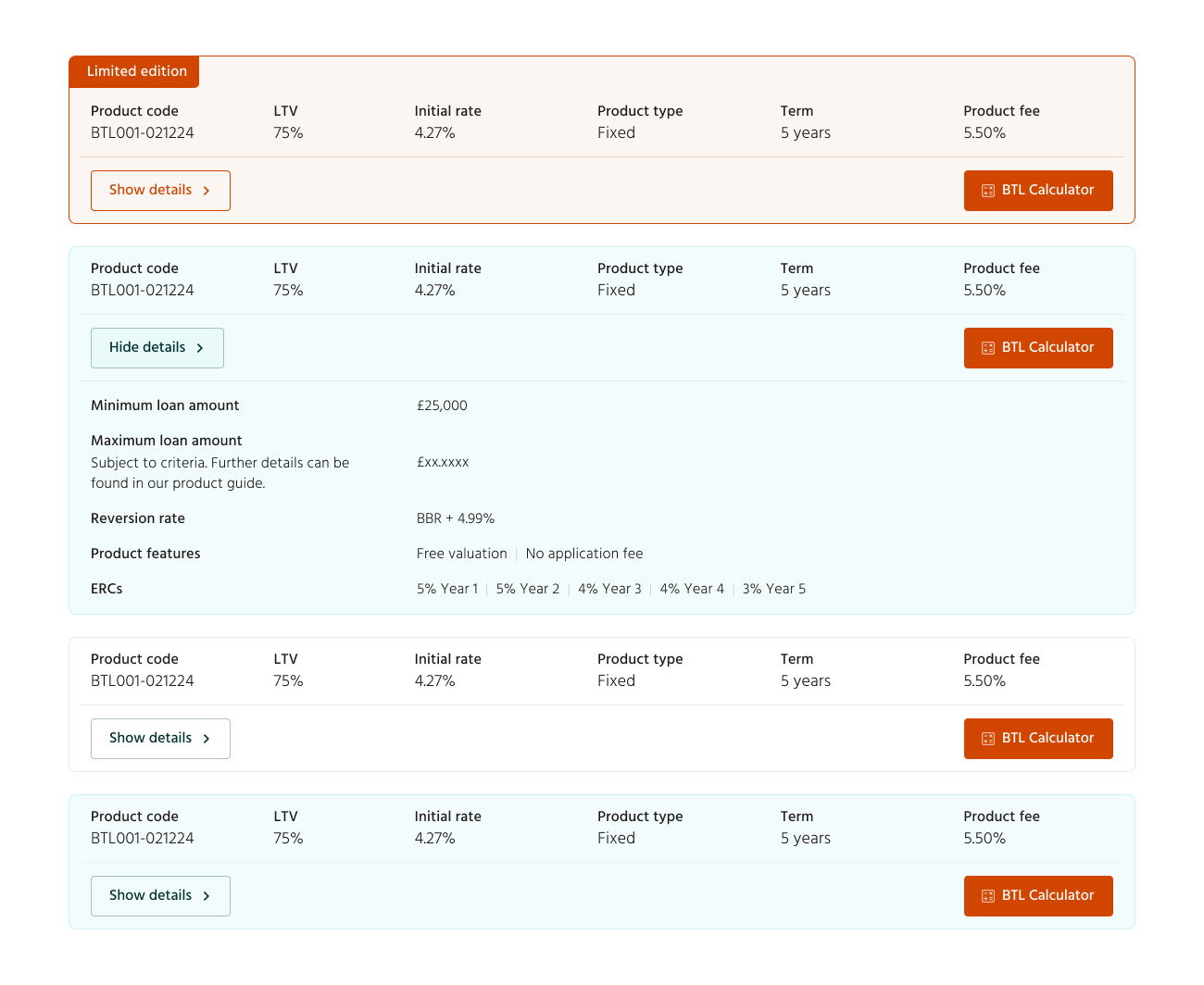Click the 3% Year 5 ERC entry

point(773,589)
